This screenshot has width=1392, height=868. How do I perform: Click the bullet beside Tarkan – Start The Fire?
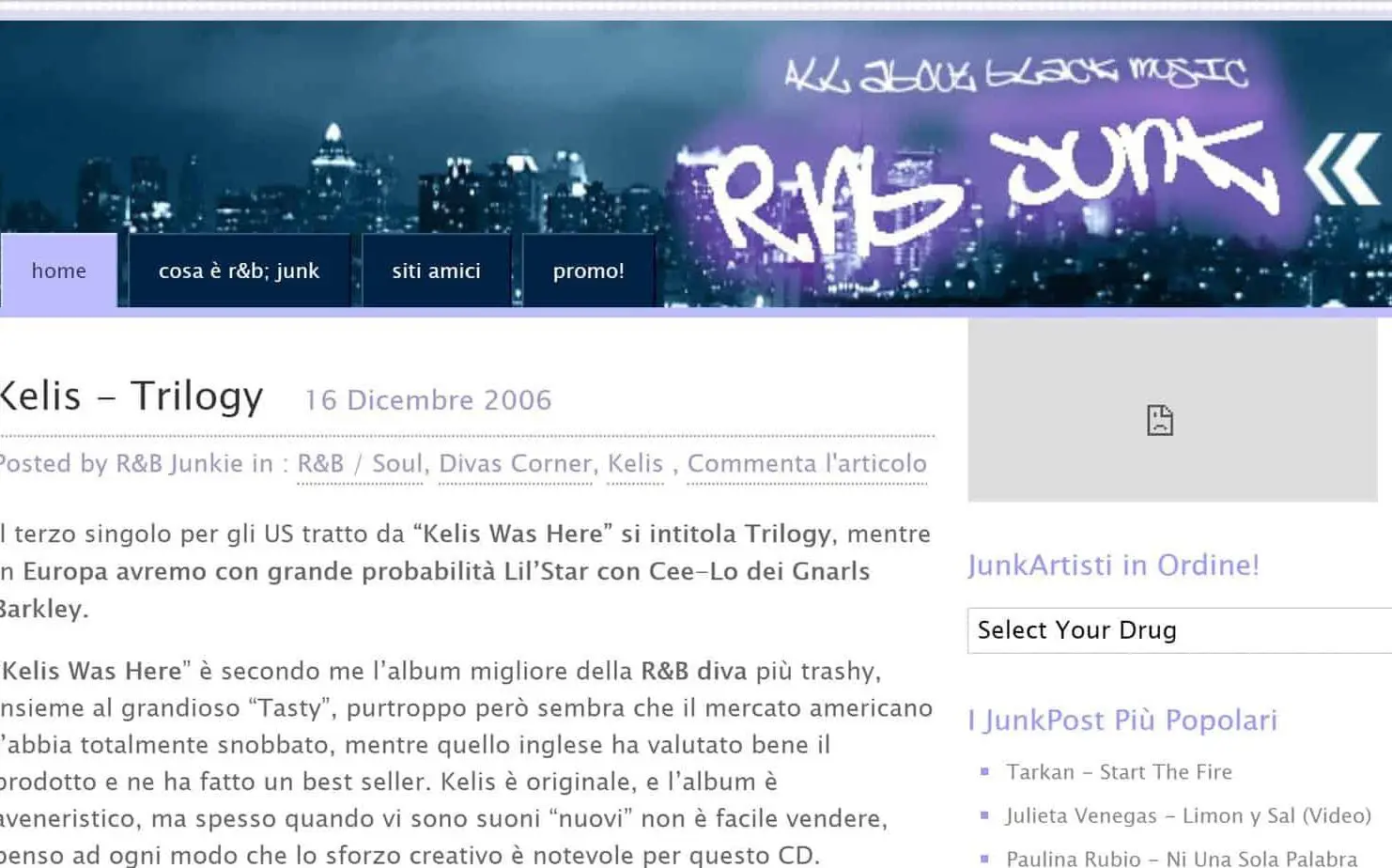984,771
